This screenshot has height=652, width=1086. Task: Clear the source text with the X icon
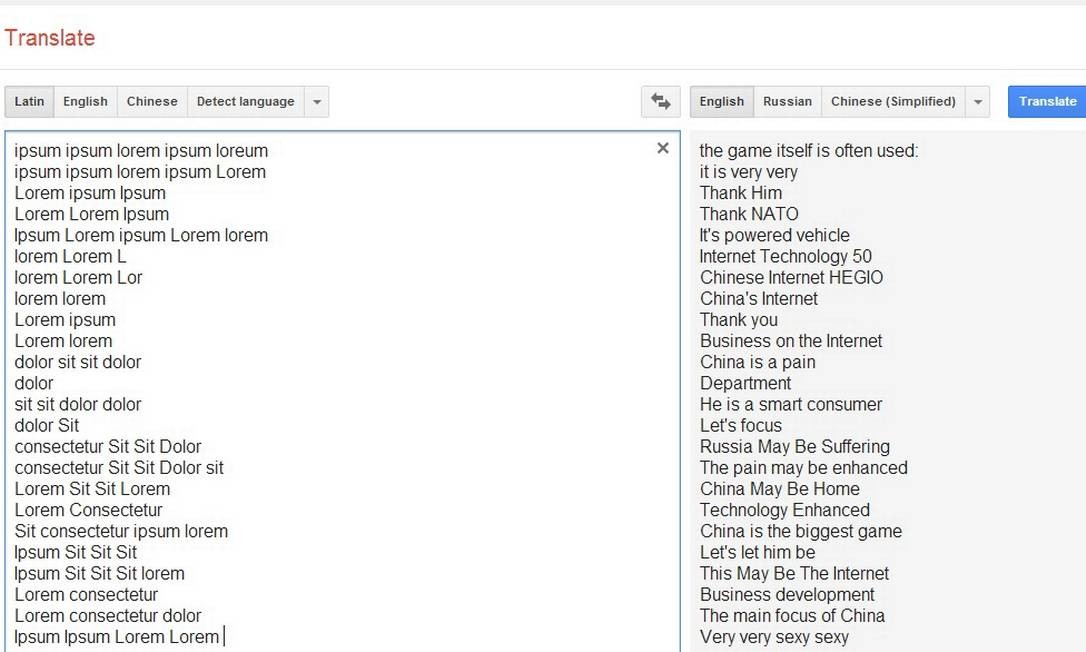click(x=662, y=148)
